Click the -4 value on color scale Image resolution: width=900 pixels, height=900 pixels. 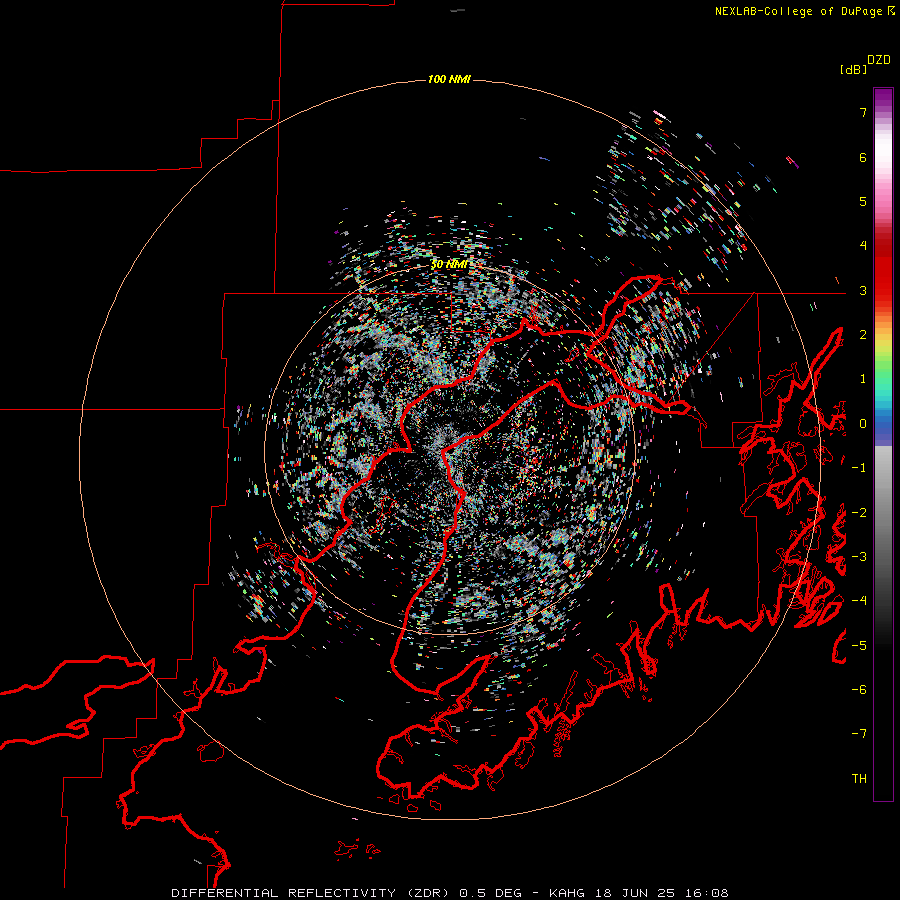click(x=859, y=601)
